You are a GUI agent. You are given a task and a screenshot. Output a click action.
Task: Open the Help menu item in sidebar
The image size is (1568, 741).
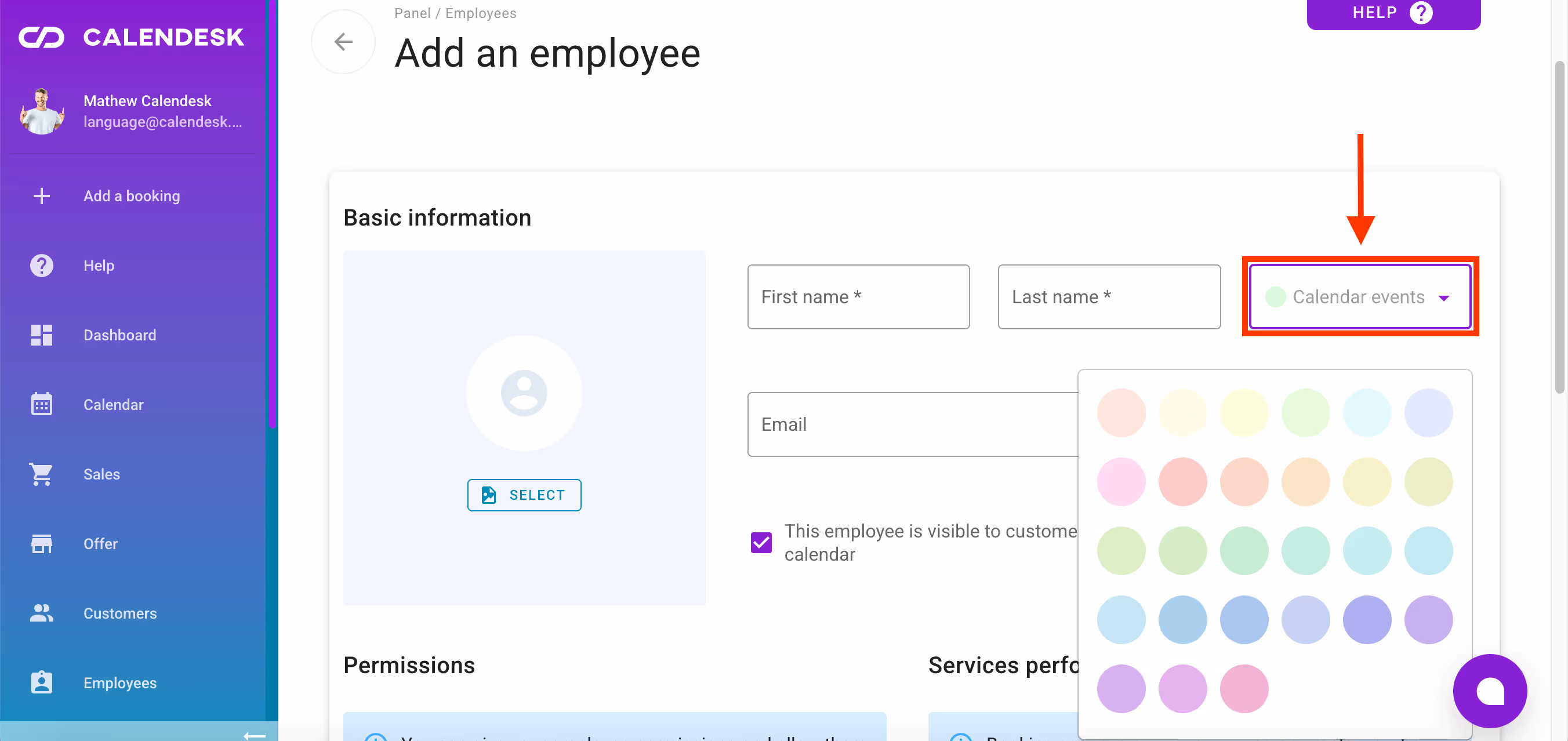pyautogui.click(x=99, y=265)
